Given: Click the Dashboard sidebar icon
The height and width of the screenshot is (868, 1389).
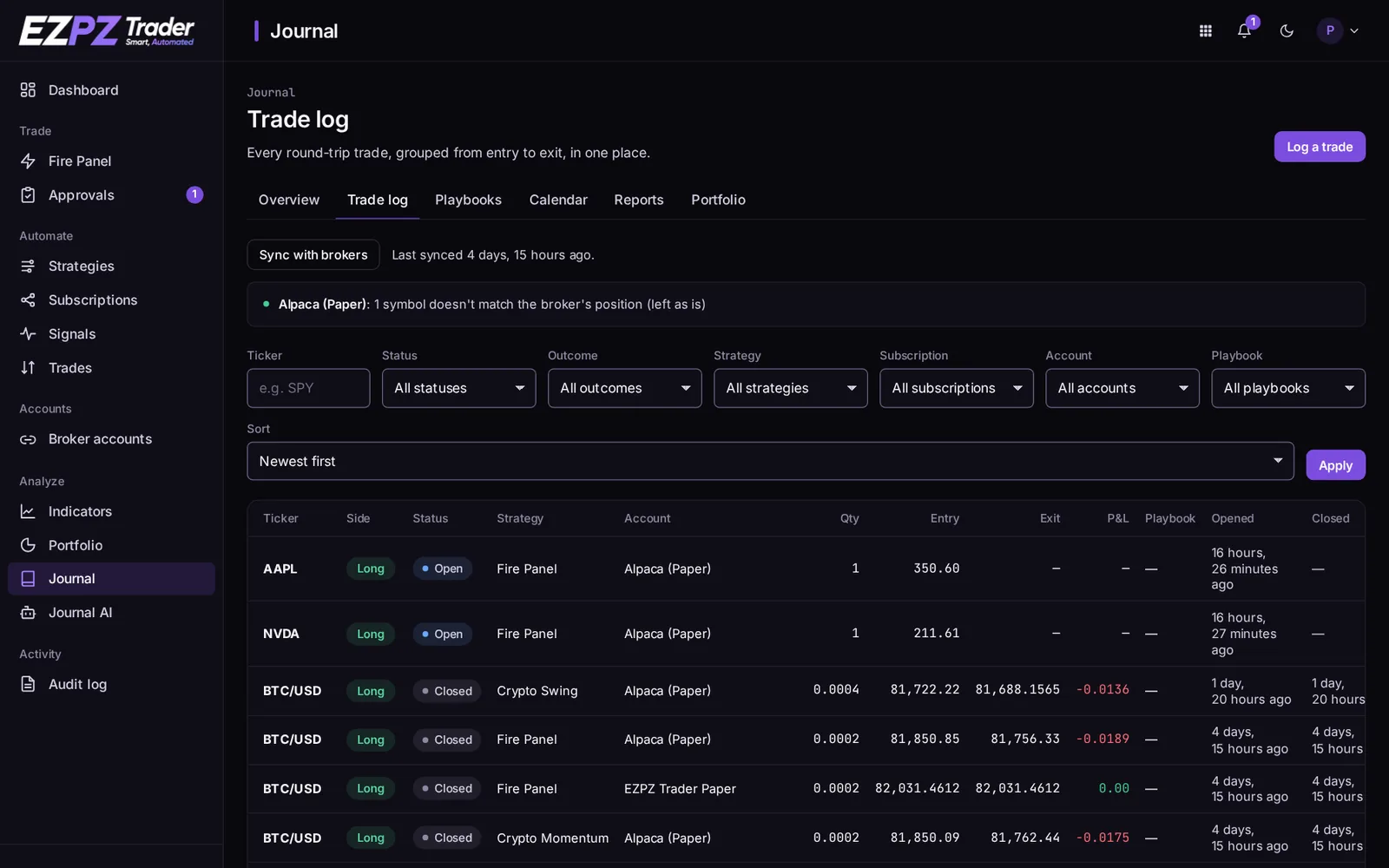Looking at the screenshot, I should [x=28, y=89].
